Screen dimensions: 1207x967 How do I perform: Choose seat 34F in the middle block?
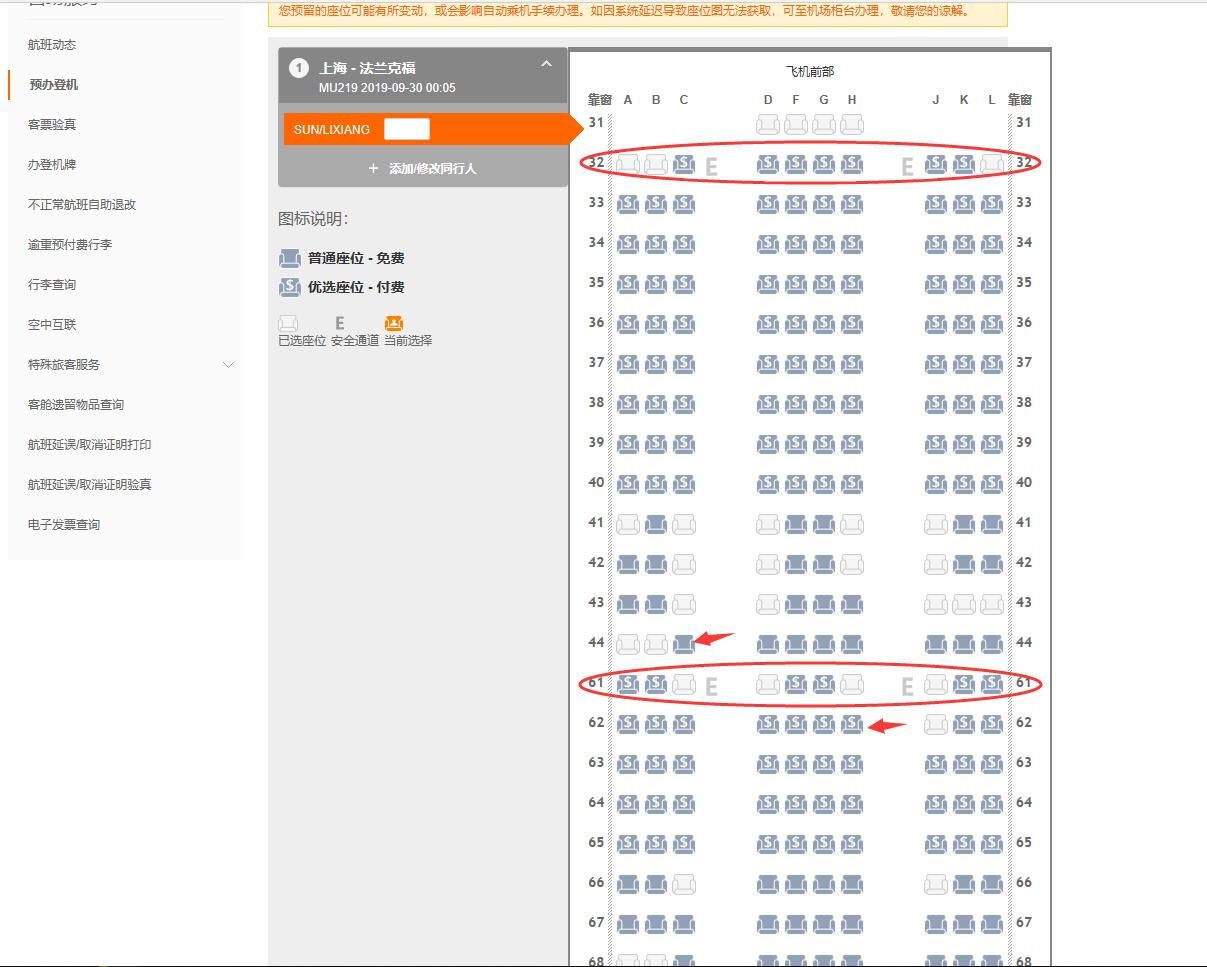tap(796, 244)
